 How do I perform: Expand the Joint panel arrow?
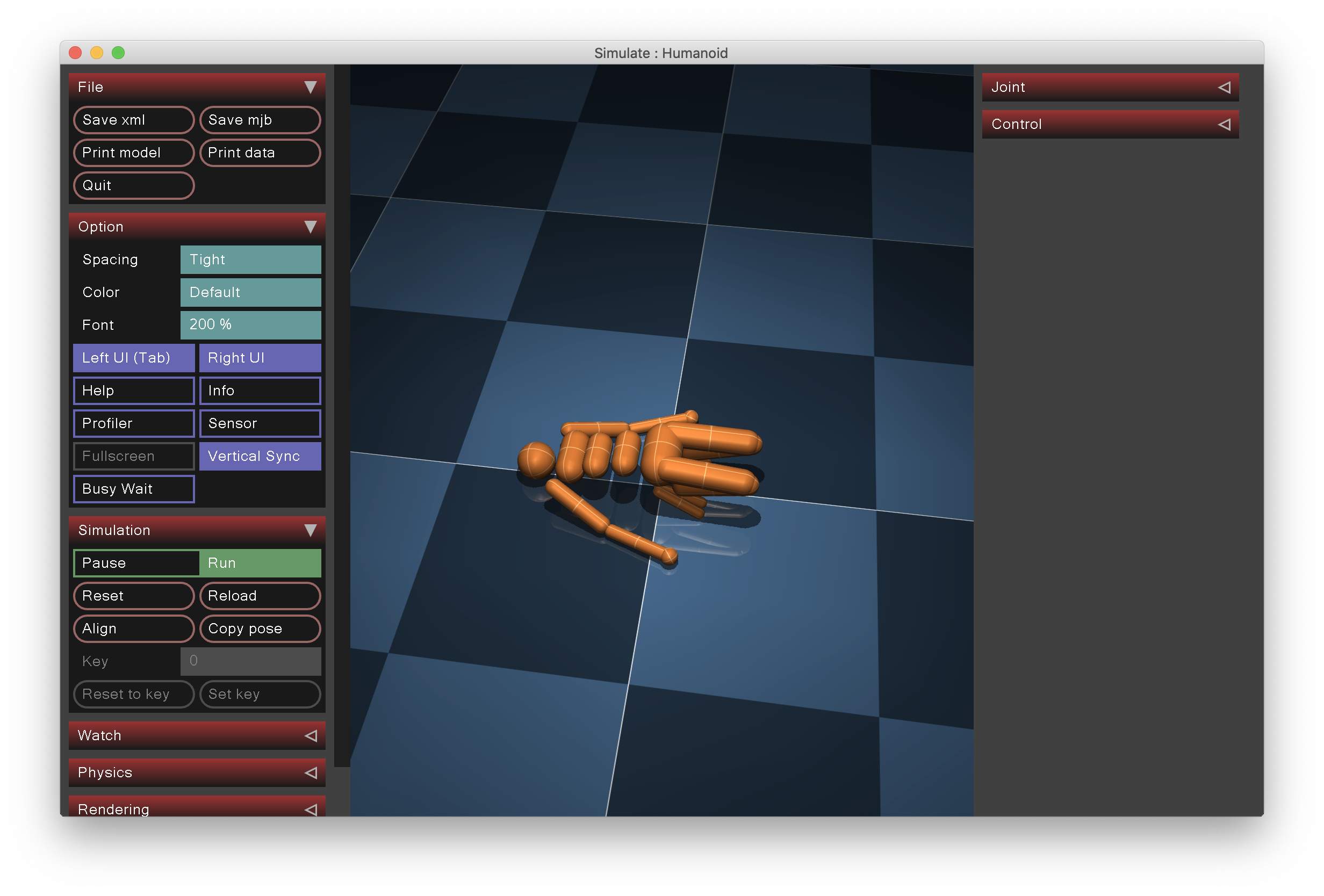click(1224, 87)
